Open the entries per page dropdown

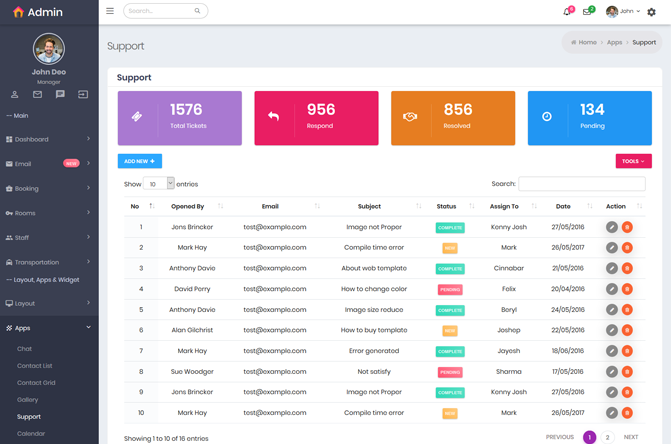coord(159,184)
